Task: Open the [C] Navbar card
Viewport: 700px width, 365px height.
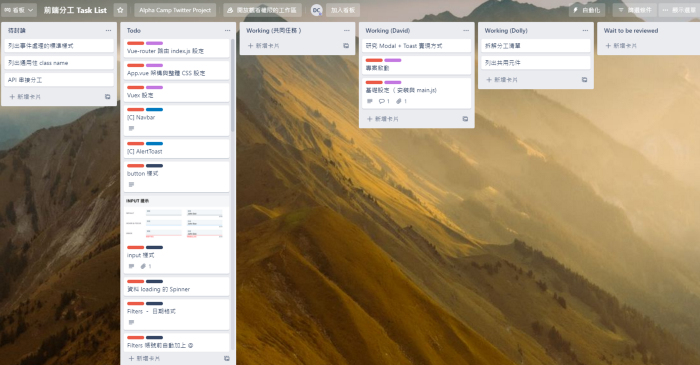Action: [176, 120]
